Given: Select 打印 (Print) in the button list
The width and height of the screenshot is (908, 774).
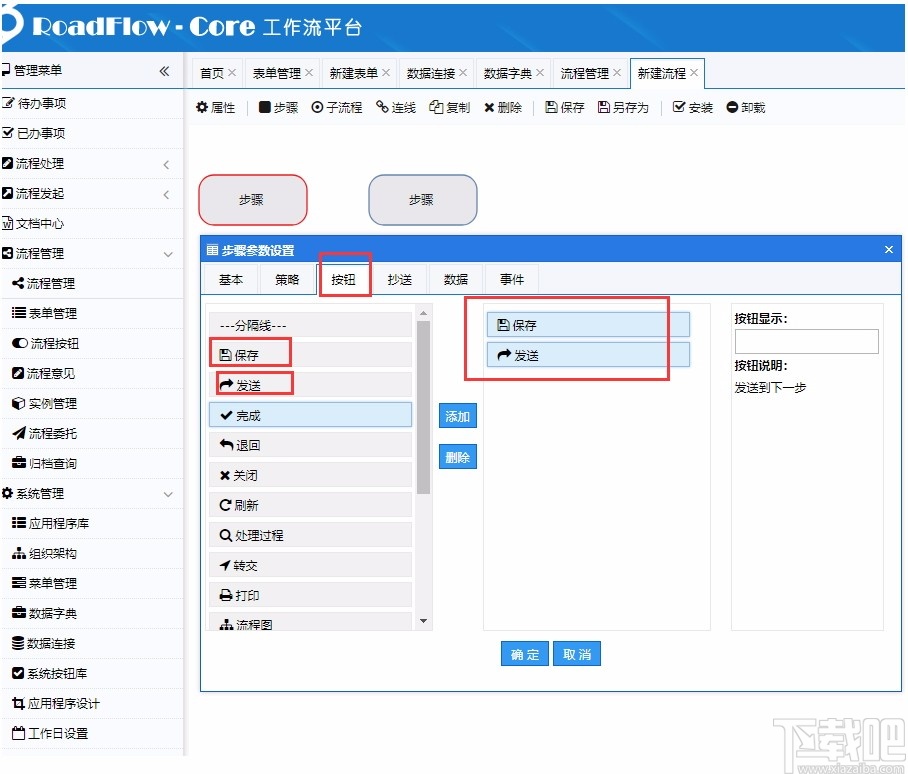Looking at the screenshot, I should click(310, 594).
